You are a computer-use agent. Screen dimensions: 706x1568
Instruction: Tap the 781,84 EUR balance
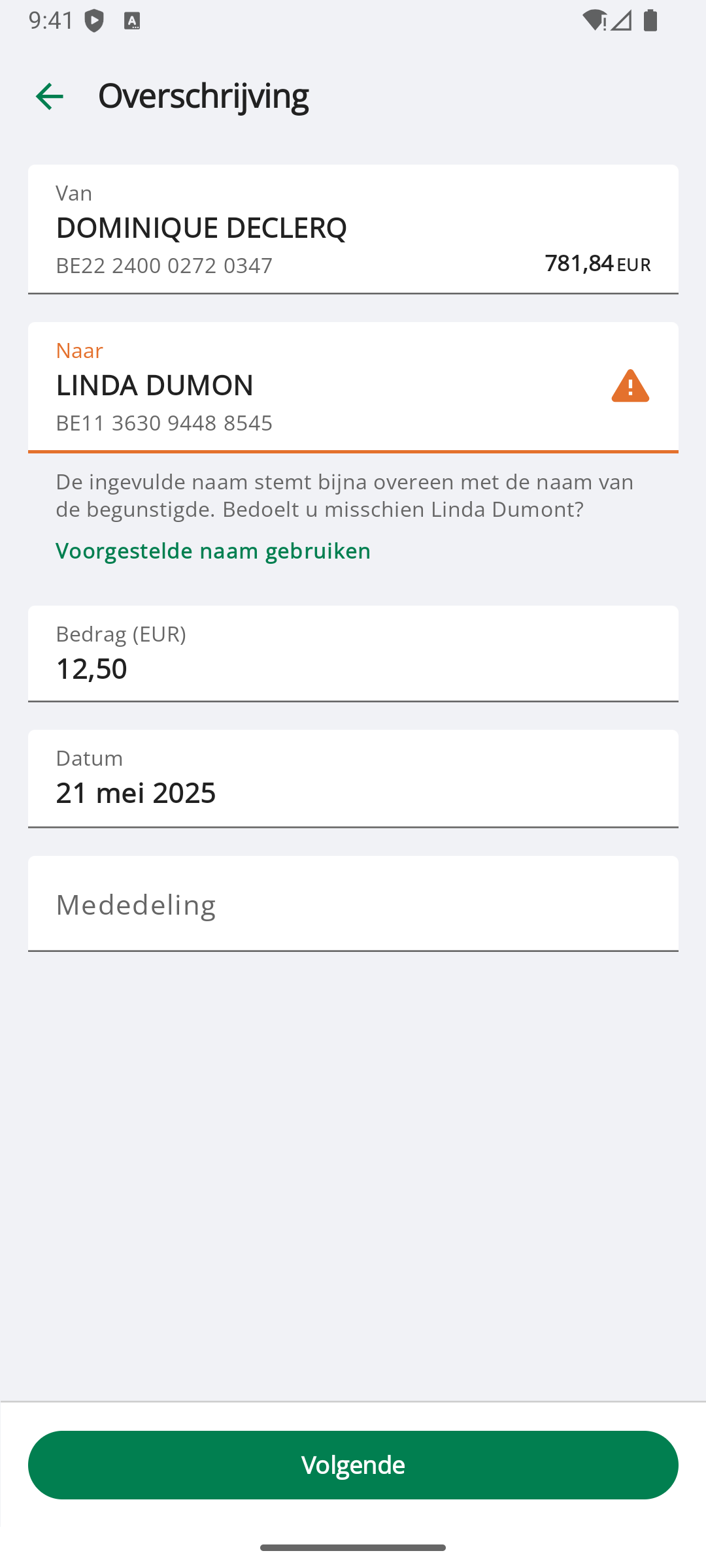coord(597,263)
